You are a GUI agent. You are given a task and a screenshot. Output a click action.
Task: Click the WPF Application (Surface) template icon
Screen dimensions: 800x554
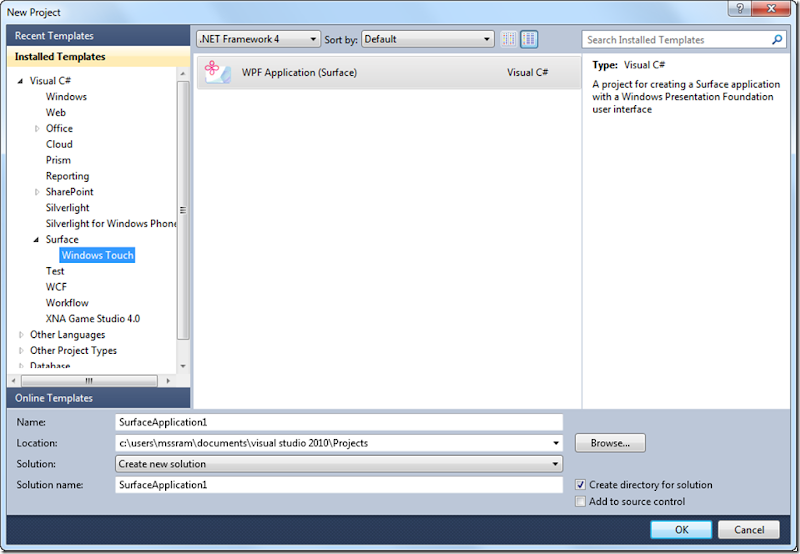(217, 72)
